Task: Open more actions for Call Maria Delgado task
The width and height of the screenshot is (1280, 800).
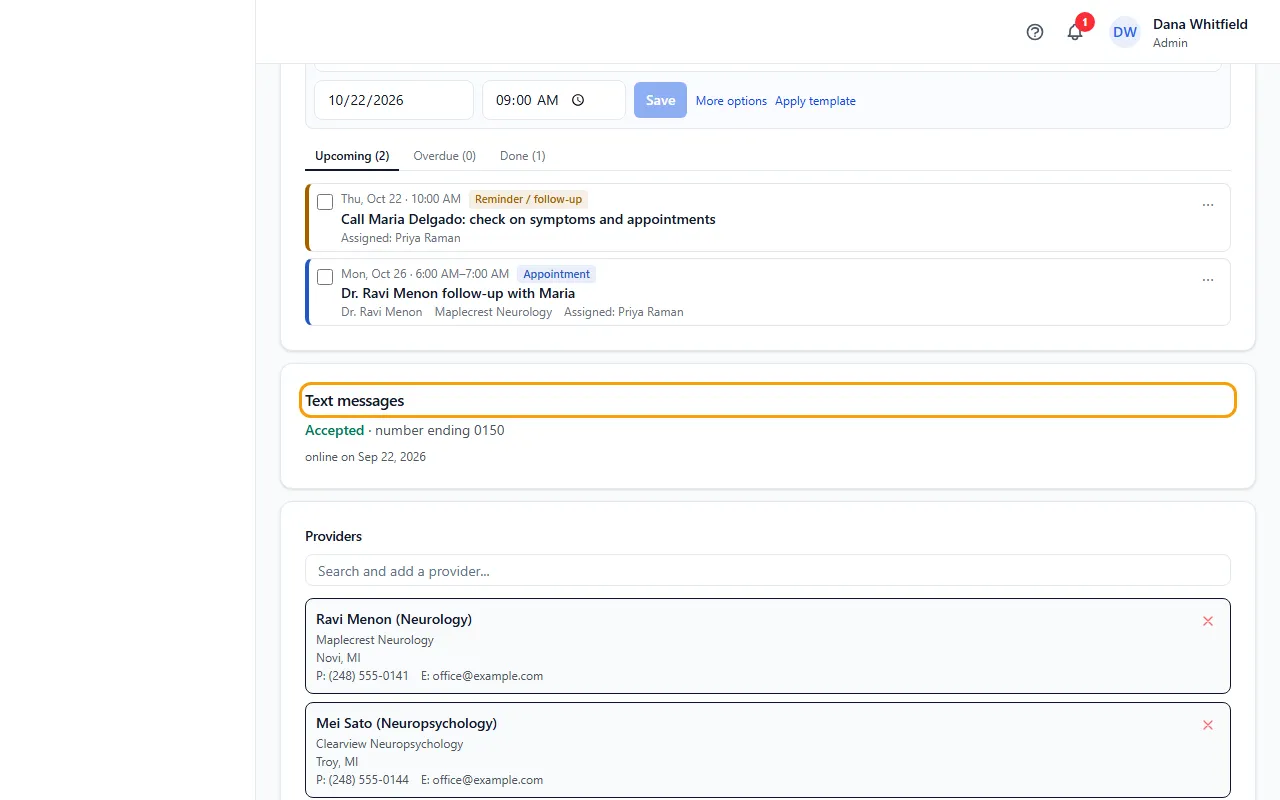Action: coord(1208,205)
